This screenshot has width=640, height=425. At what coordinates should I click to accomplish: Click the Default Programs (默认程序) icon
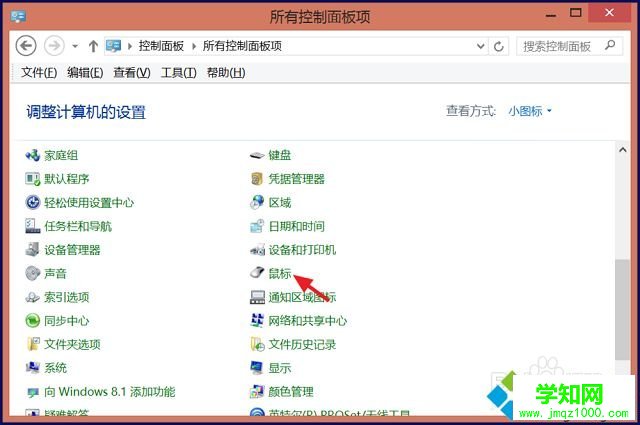tap(32, 179)
